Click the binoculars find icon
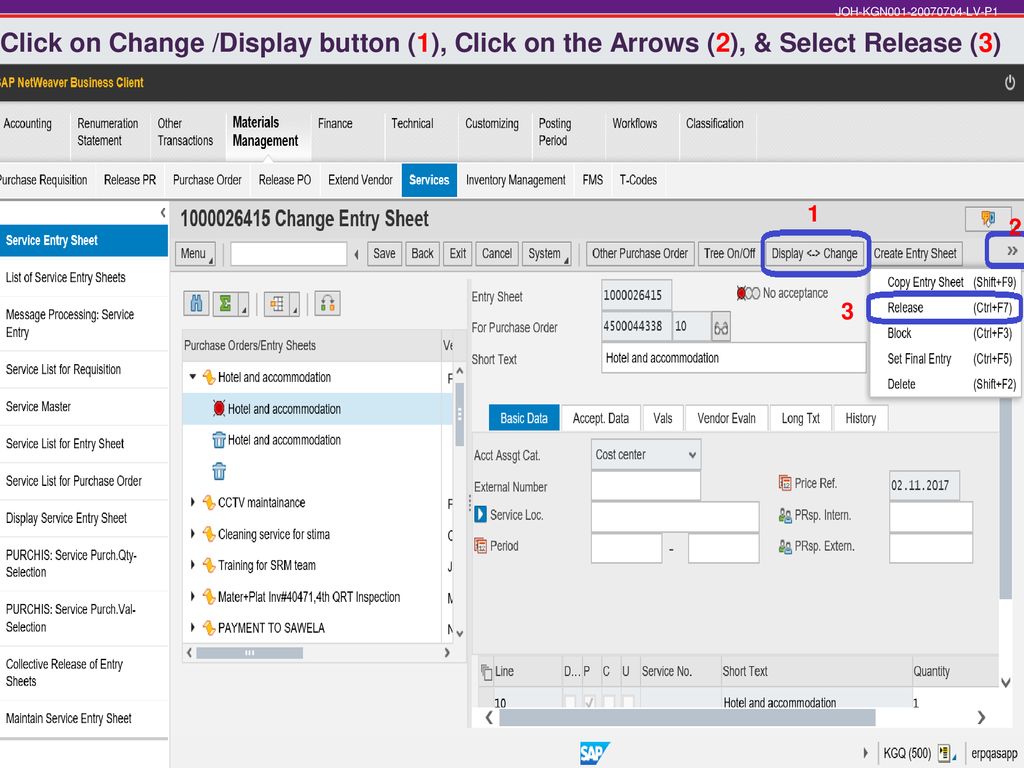Viewport: 1024px width, 768px height. coord(197,304)
